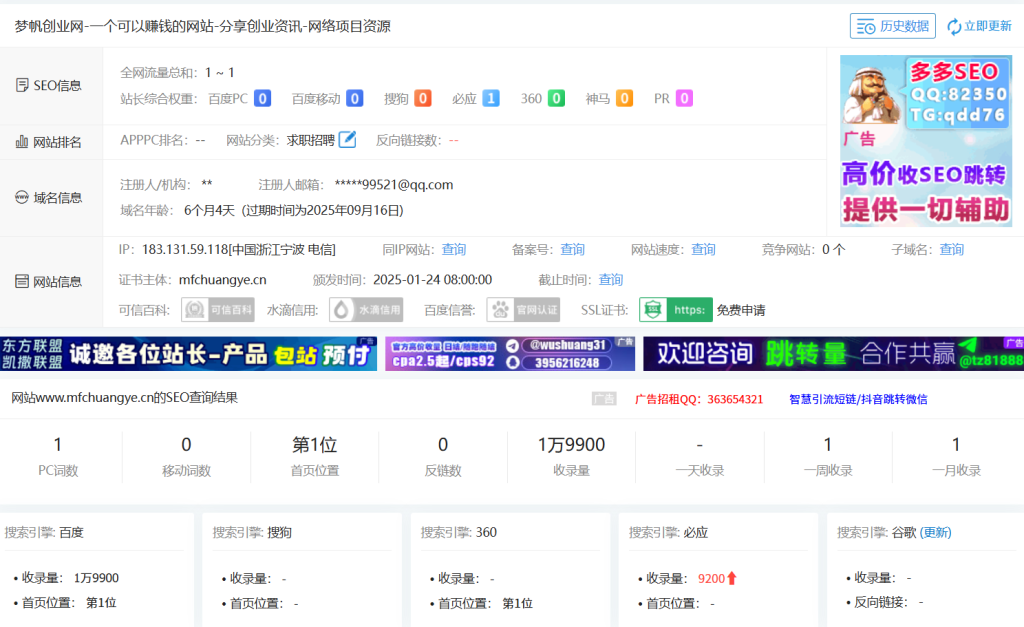Image resolution: width=1024 pixels, height=627 pixels.
Task: Click the page title 梦帆创业网 text
Action: point(202,26)
